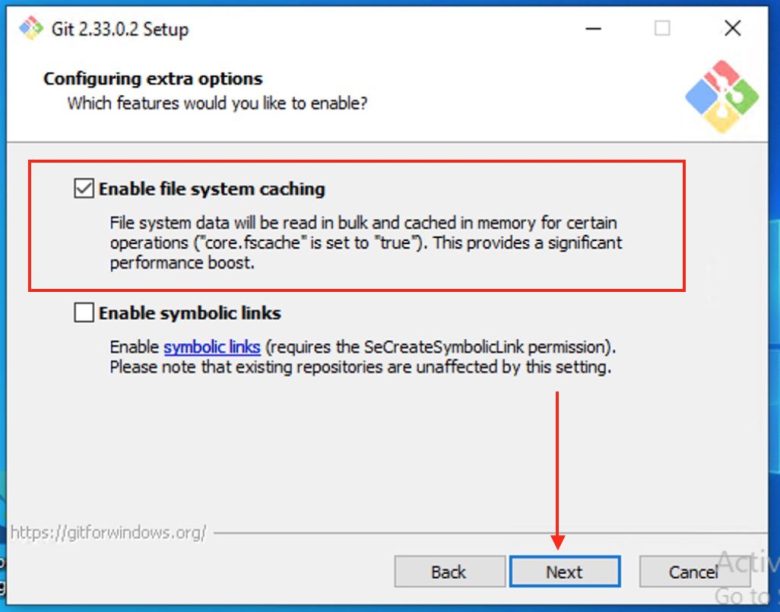Click the https://gitforwindows.org/ URL text
Screen dimensions: 780x612
(108, 533)
